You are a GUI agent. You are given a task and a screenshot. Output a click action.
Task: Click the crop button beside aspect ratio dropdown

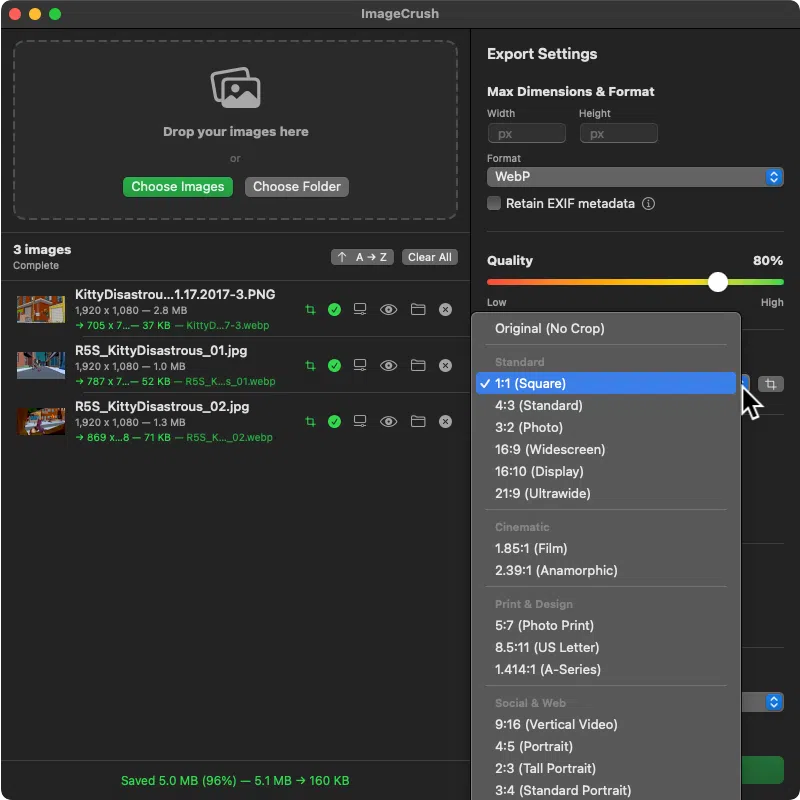(770, 384)
